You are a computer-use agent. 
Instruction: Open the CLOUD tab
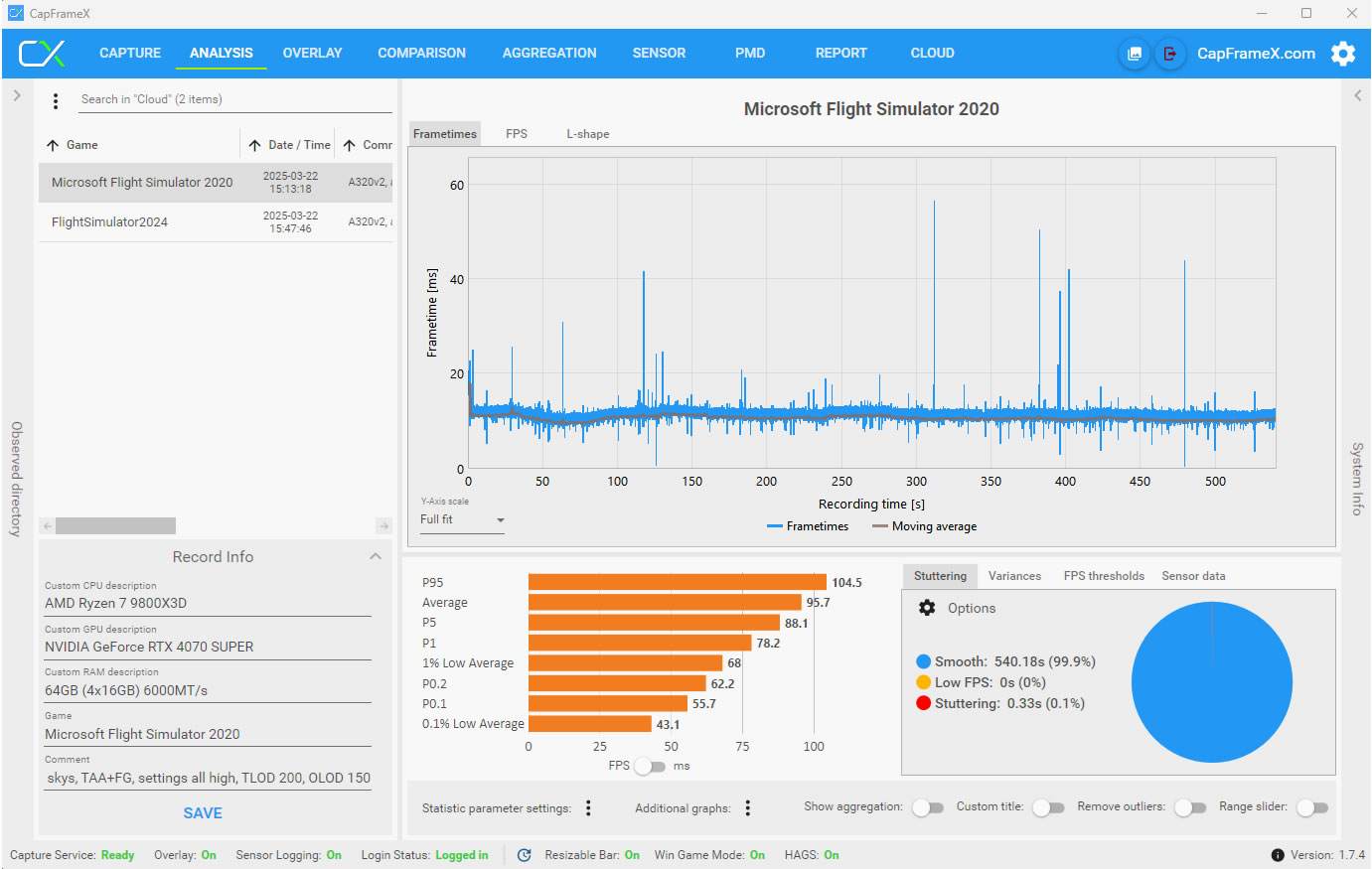[x=933, y=54]
